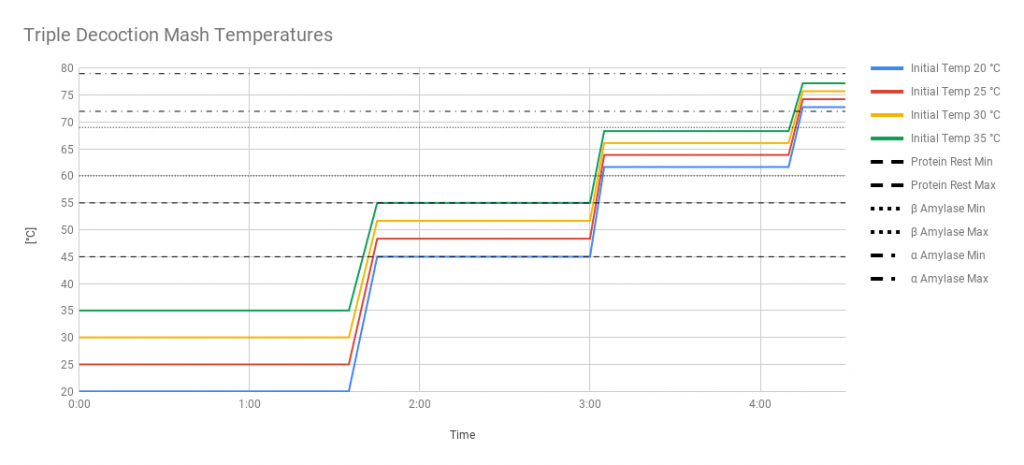
Task: Click the chart title Triple Decoction Mash Temperatures
Action: (178, 35)
